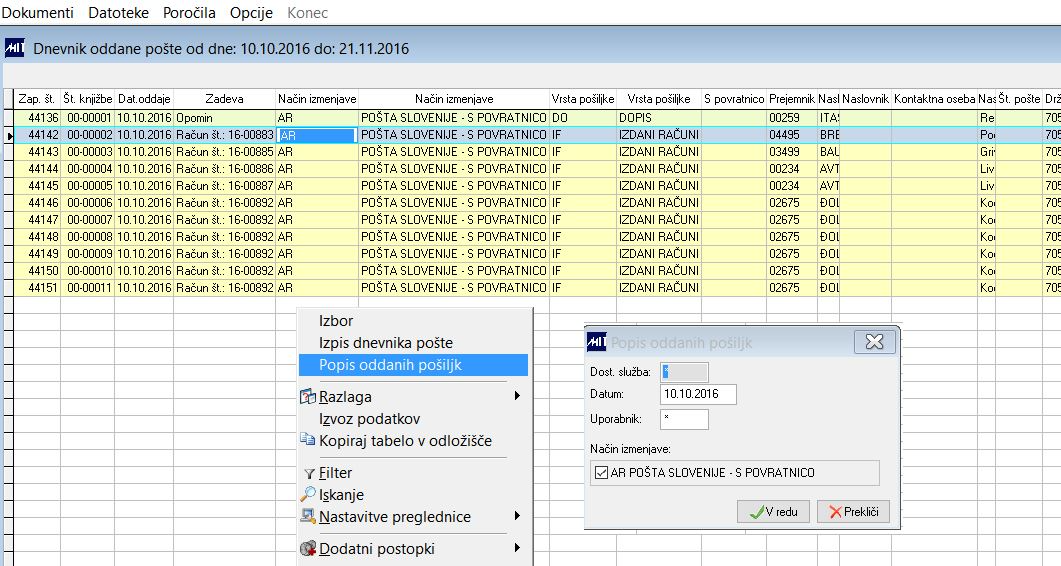Image resolution: width=1061 pixels, height=566 pixels.
Task: Click the Zadeva column header
Action: 225,99
